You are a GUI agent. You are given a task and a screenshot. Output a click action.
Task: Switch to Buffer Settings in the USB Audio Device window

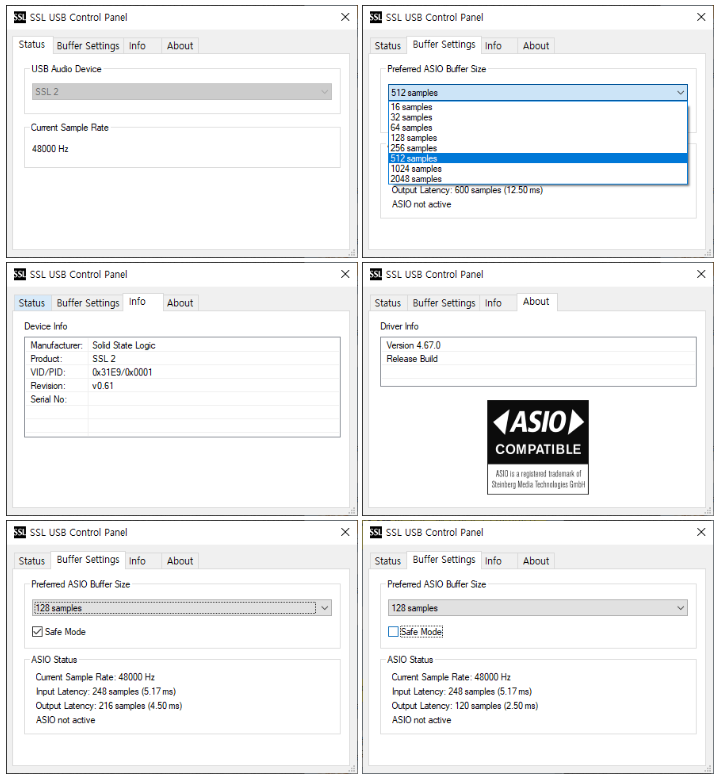pyautogui.click(x=88, y=46)
